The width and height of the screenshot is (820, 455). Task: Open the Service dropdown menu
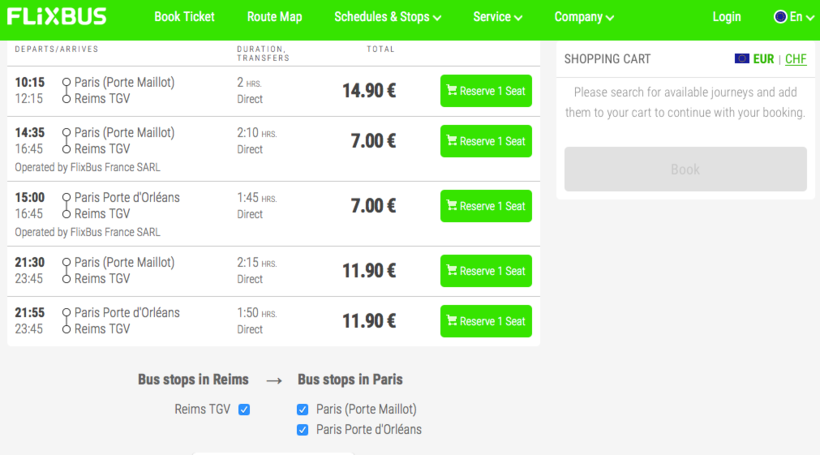coord(497,17)
